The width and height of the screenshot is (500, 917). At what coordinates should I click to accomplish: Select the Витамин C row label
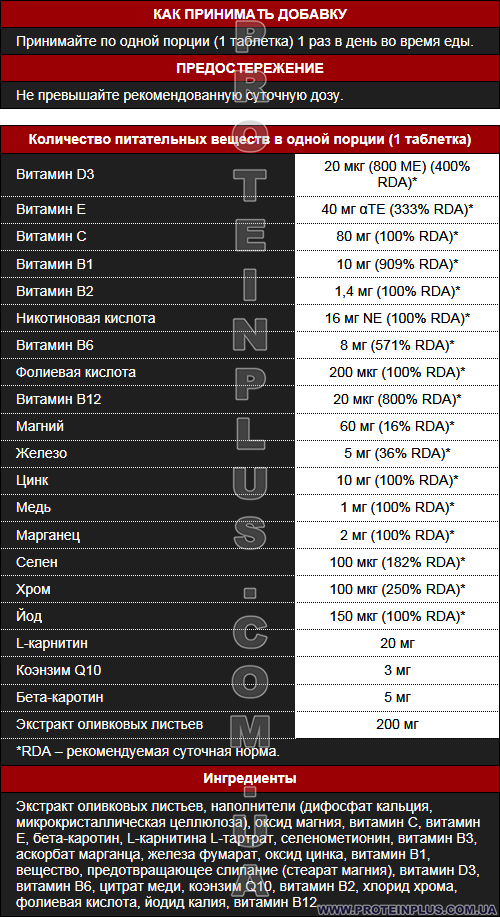point(51,236)
